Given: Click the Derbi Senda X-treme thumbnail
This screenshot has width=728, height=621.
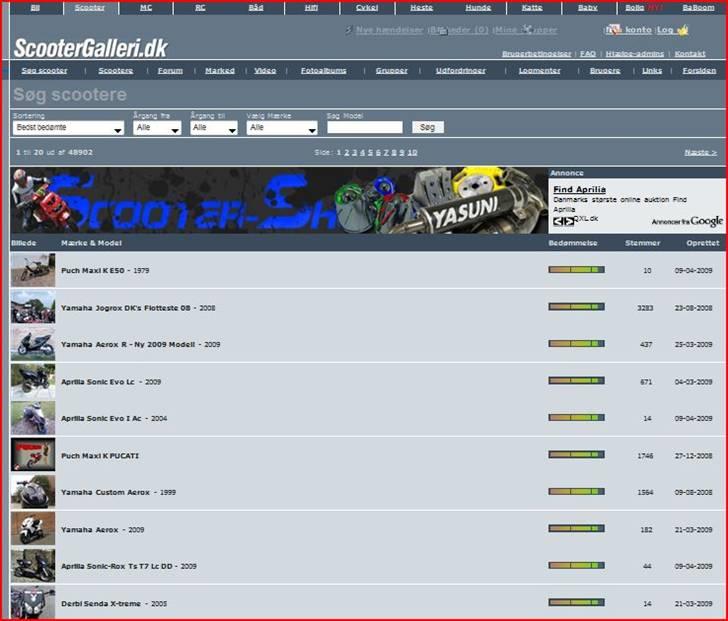Looking at the screenshot, I should (x=32, y=602).
